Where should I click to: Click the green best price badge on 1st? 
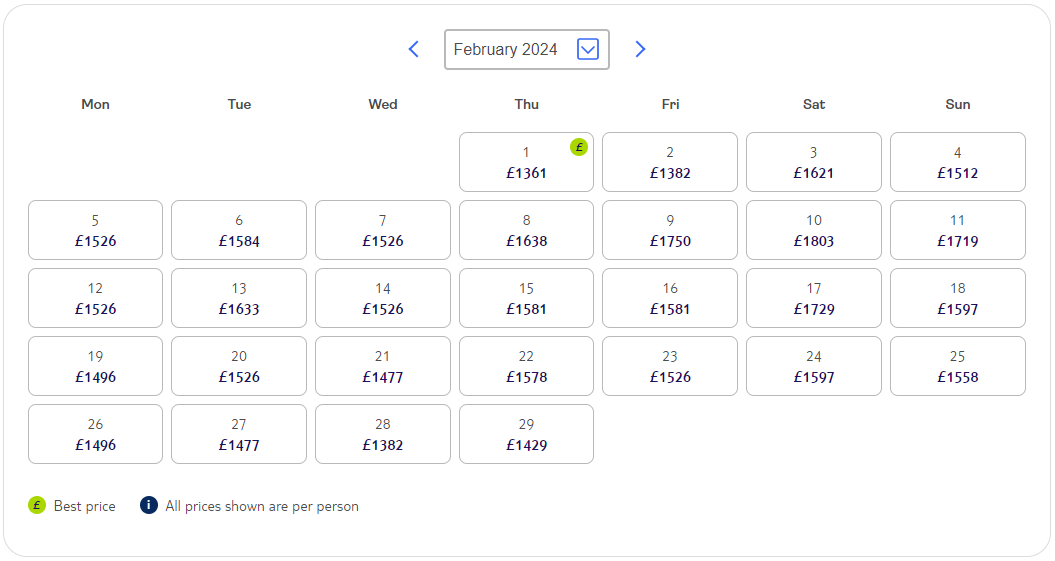[x=579, y=147]
